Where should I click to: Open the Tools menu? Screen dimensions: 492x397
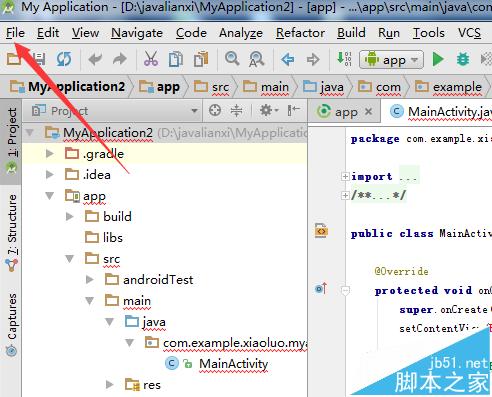click(428, 33)
